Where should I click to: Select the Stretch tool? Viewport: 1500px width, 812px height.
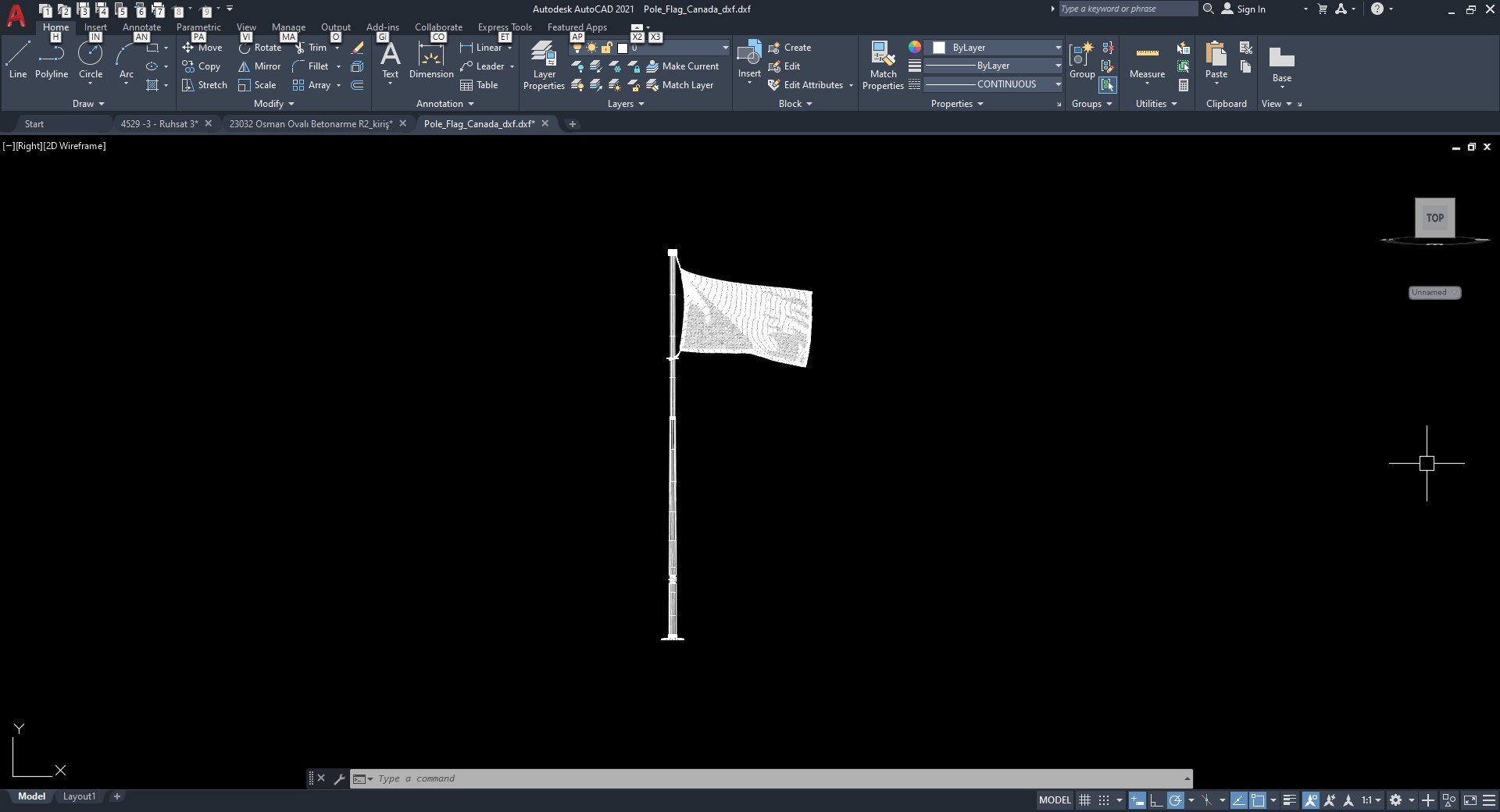pos(204,85)
